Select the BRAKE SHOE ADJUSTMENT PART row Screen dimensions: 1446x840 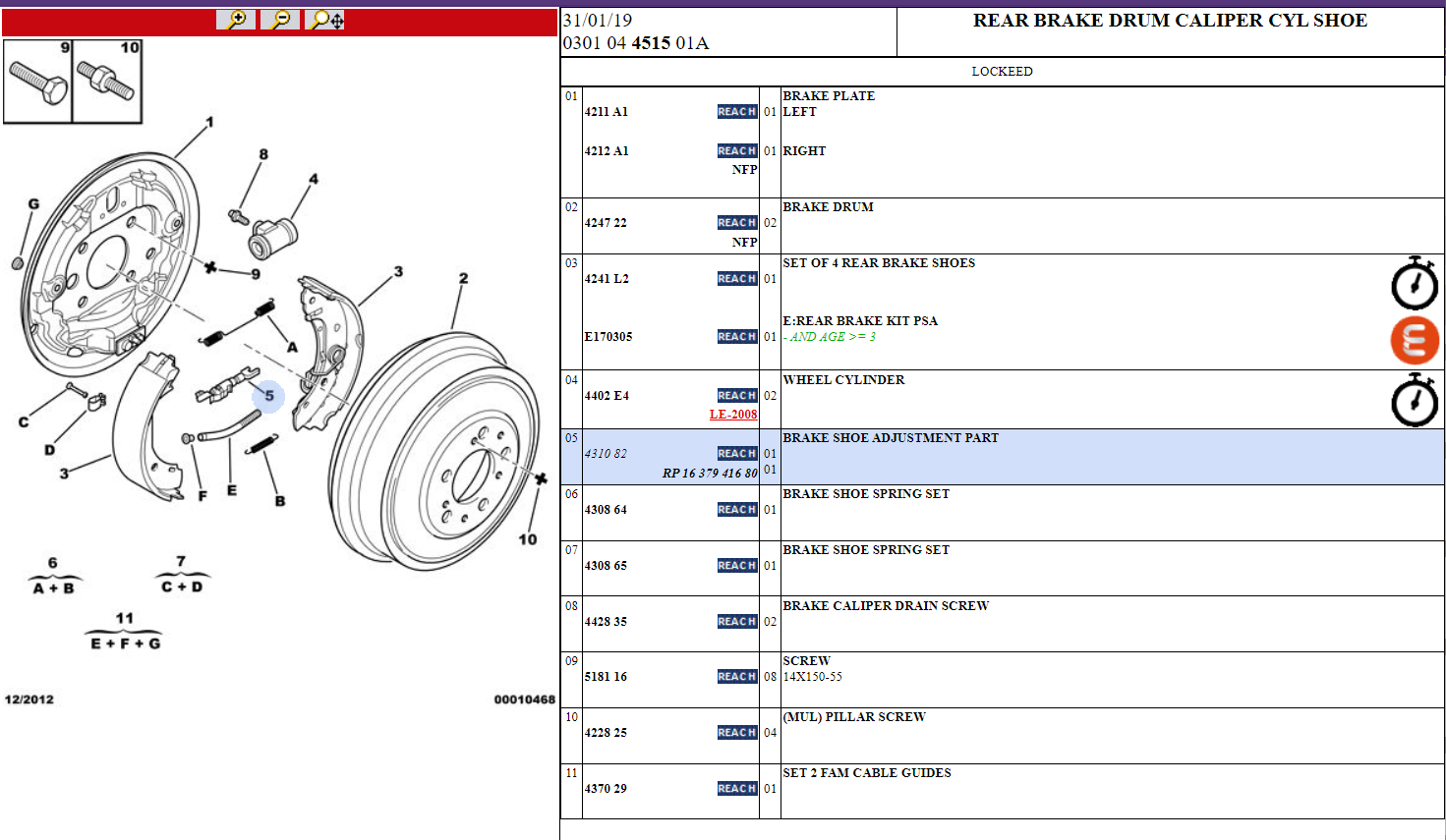point(1003,457)
